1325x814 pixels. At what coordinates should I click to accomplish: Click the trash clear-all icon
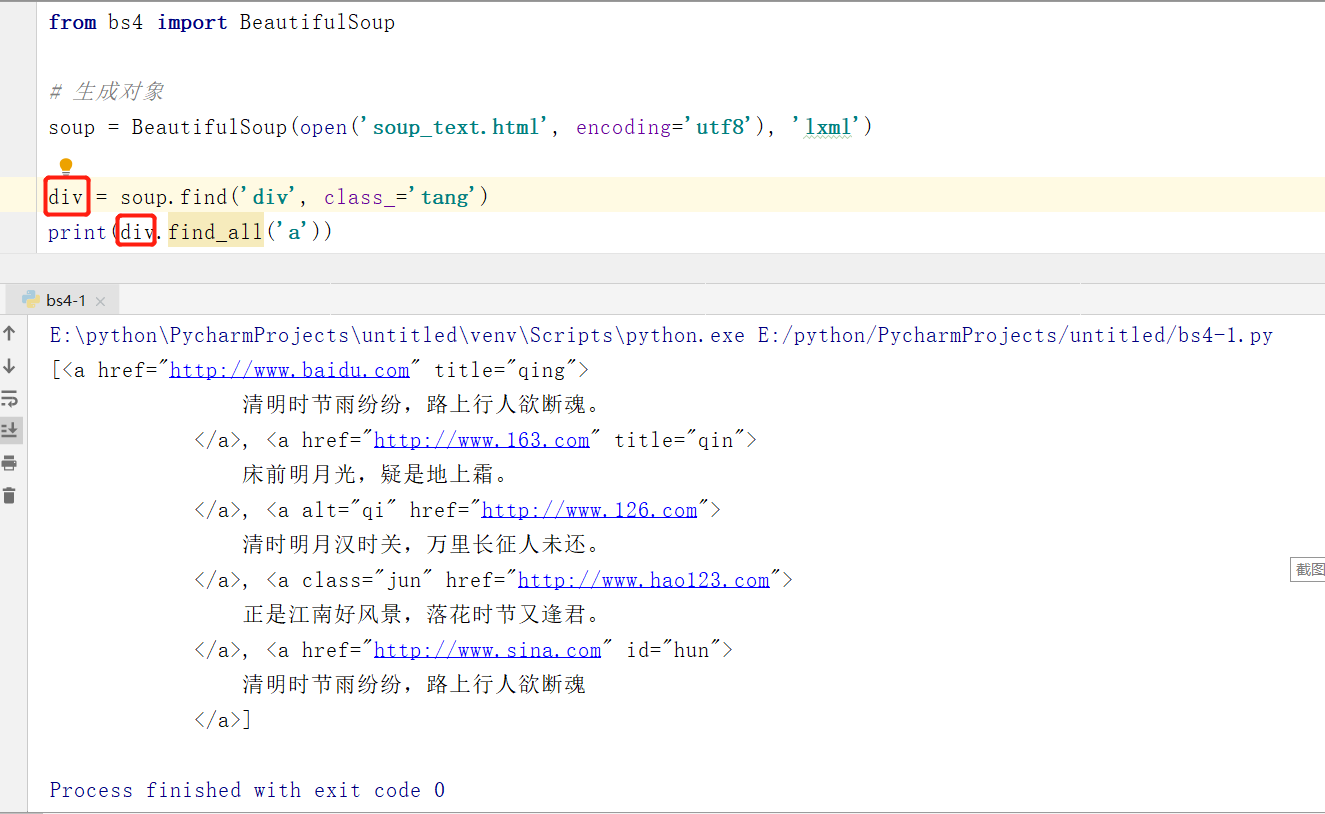pyautogui.click(x=10, y=495)
